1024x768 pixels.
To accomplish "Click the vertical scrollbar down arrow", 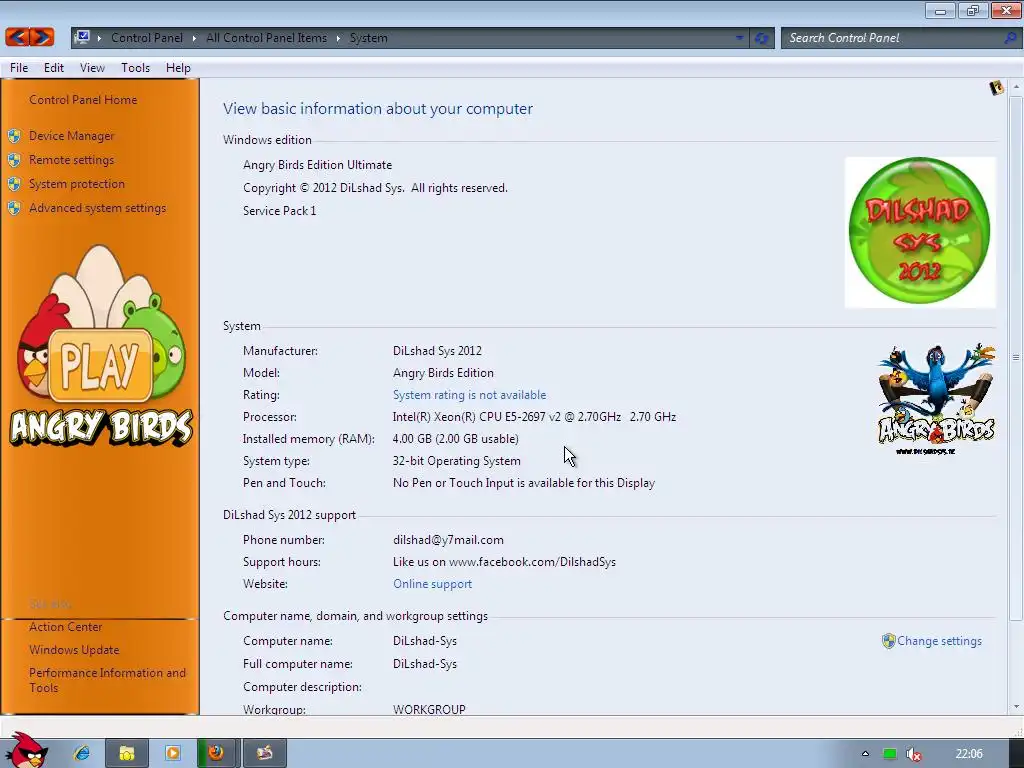I will 1016,707.
